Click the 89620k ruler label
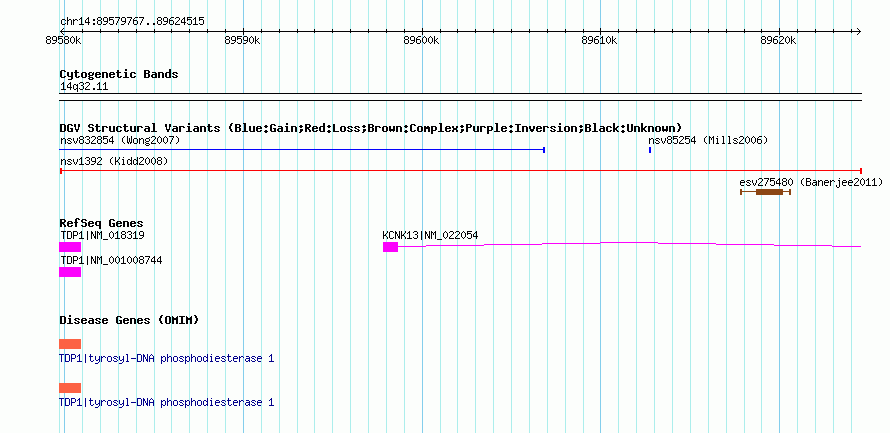Screen dimensions: 890x433 point(779,41)
